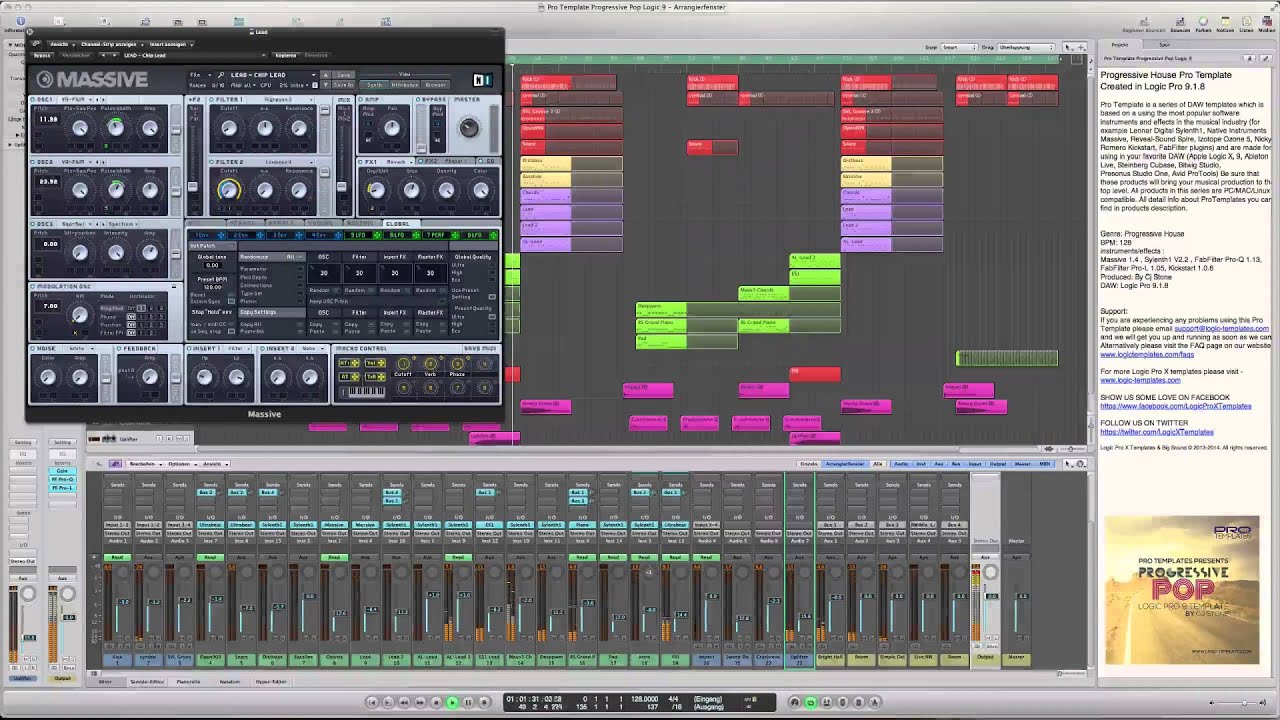Open the Sample-Editor tab at the bottom
The height and width of the screenshot is (720, 1280).
click(x=146, y=682)
